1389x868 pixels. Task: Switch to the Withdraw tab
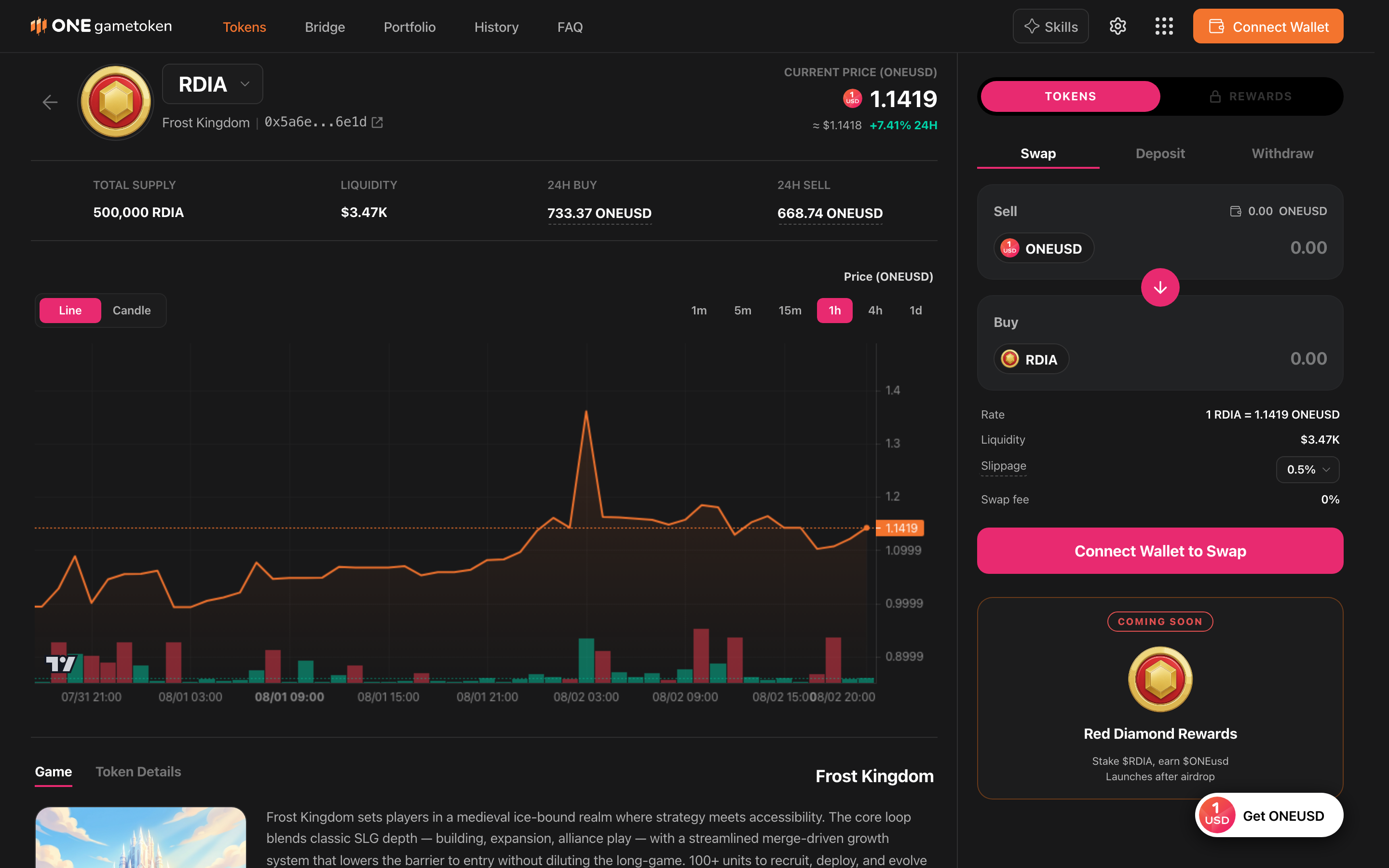point(1282,154)
